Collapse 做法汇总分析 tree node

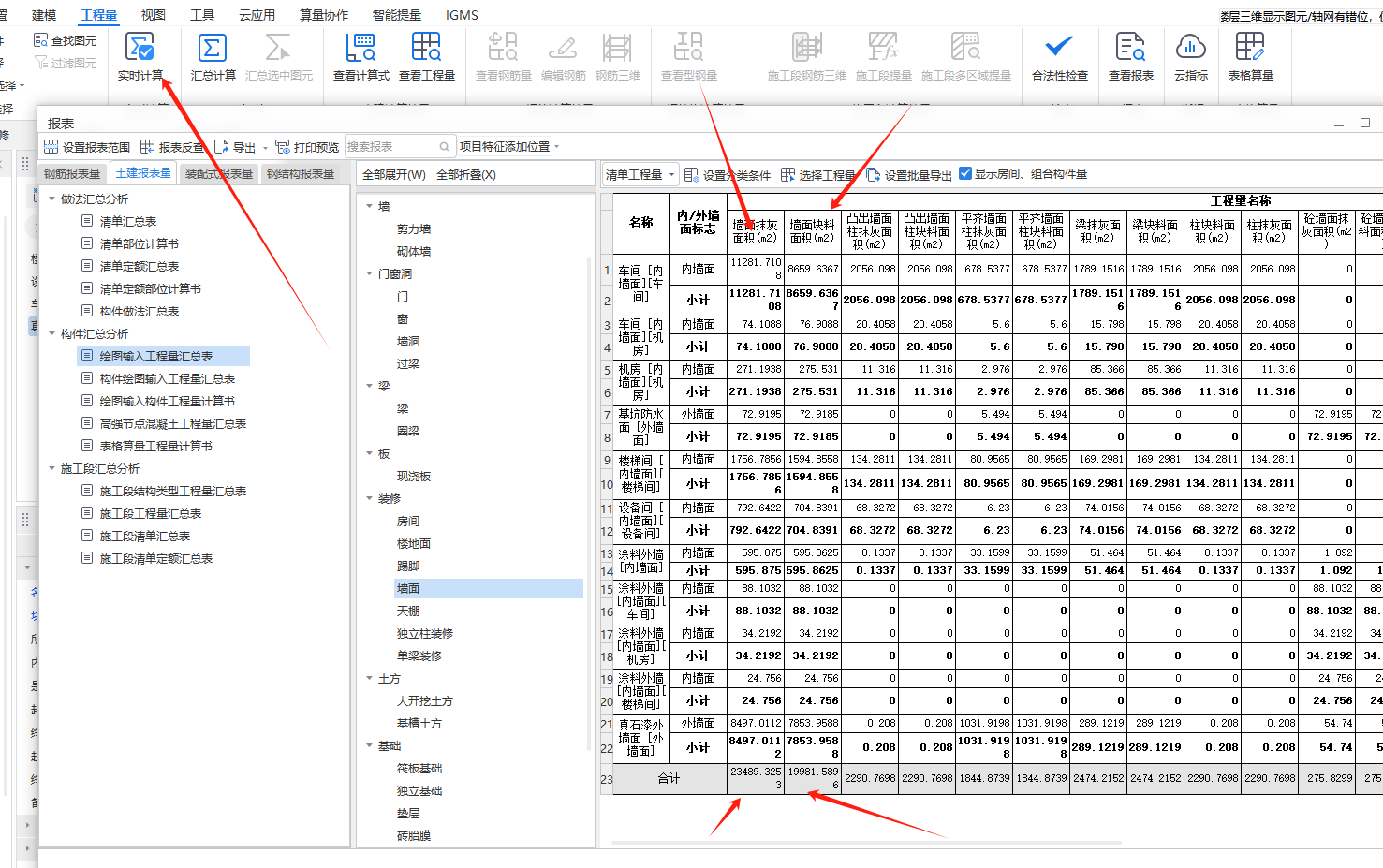tap(52, 199)
